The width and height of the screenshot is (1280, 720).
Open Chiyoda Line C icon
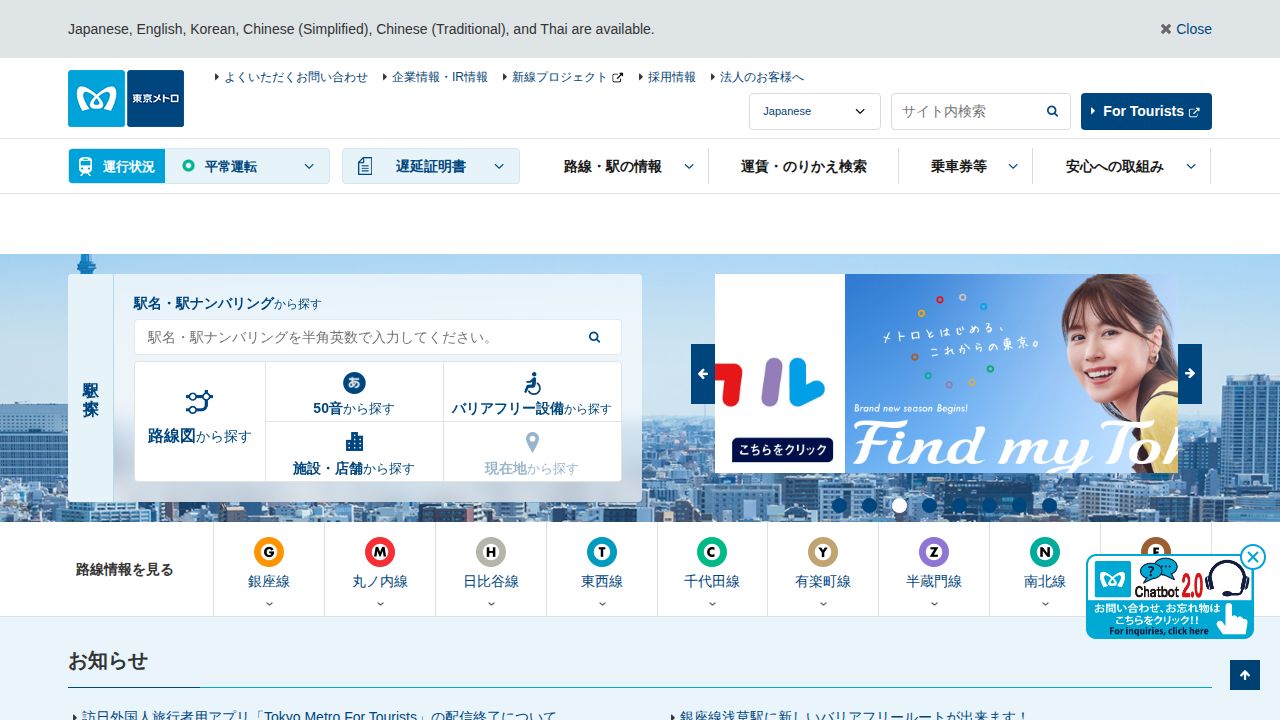[712, 552]
